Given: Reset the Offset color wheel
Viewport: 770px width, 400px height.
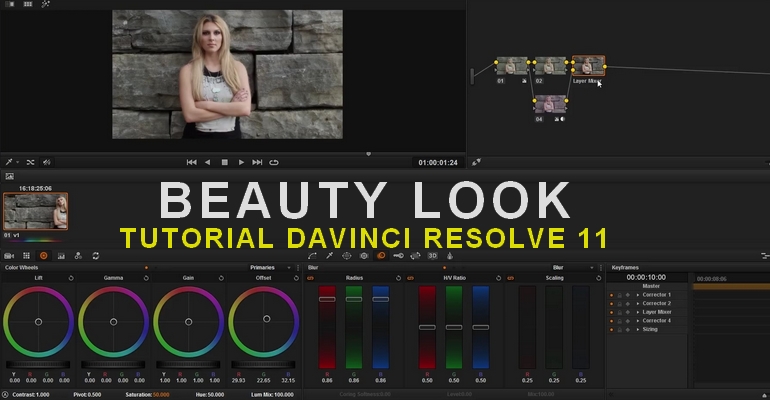Looking at the screenshot, I should coord(296,278).
